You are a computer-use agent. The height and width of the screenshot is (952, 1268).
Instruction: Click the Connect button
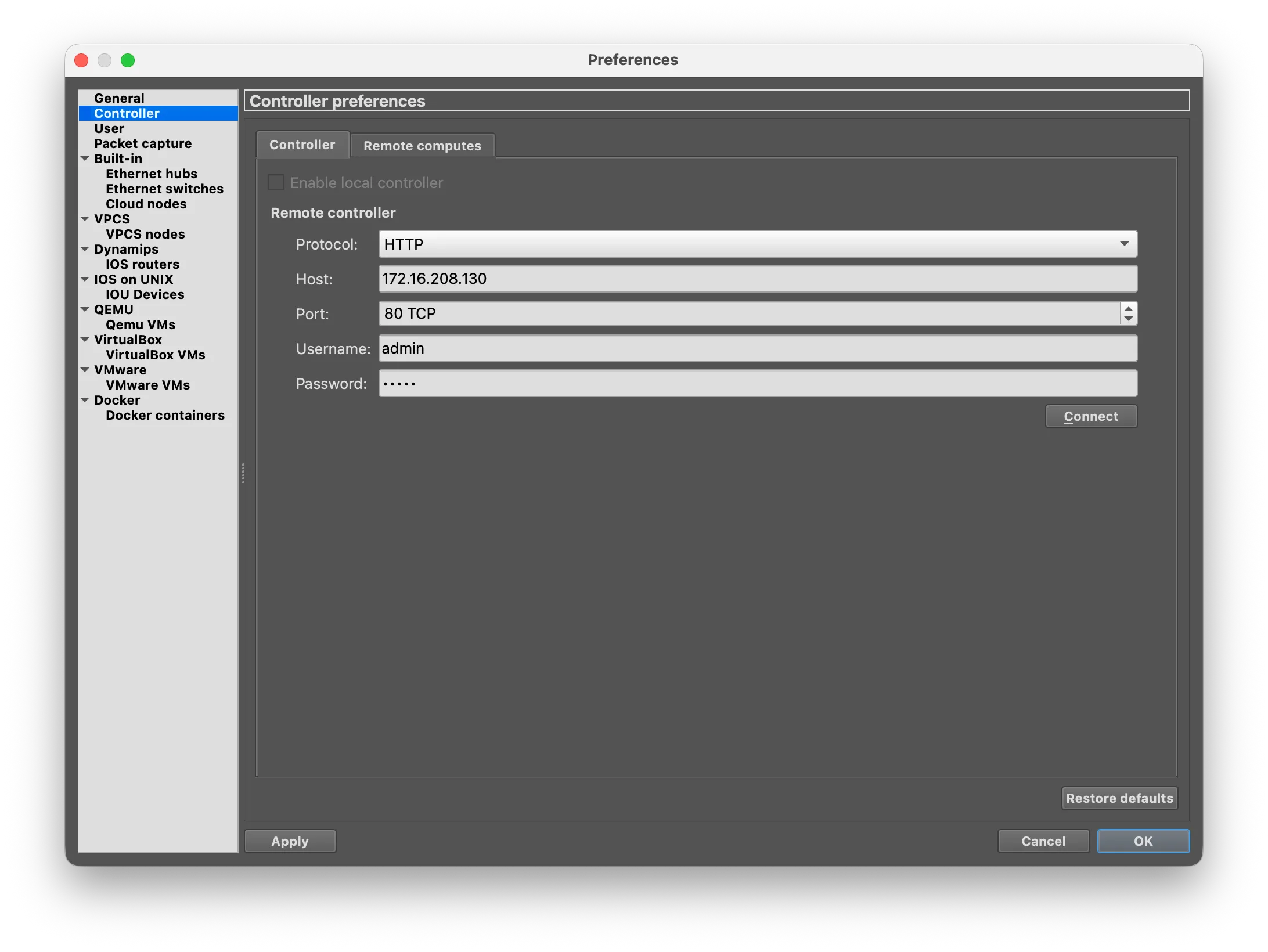click(x=1090, y=416)
